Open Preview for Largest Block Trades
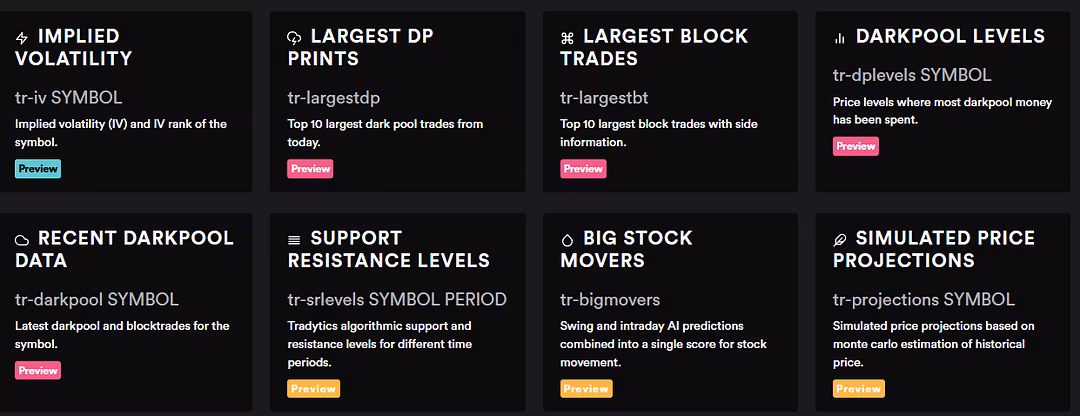1080x416 pixels. tap(583, 169)
